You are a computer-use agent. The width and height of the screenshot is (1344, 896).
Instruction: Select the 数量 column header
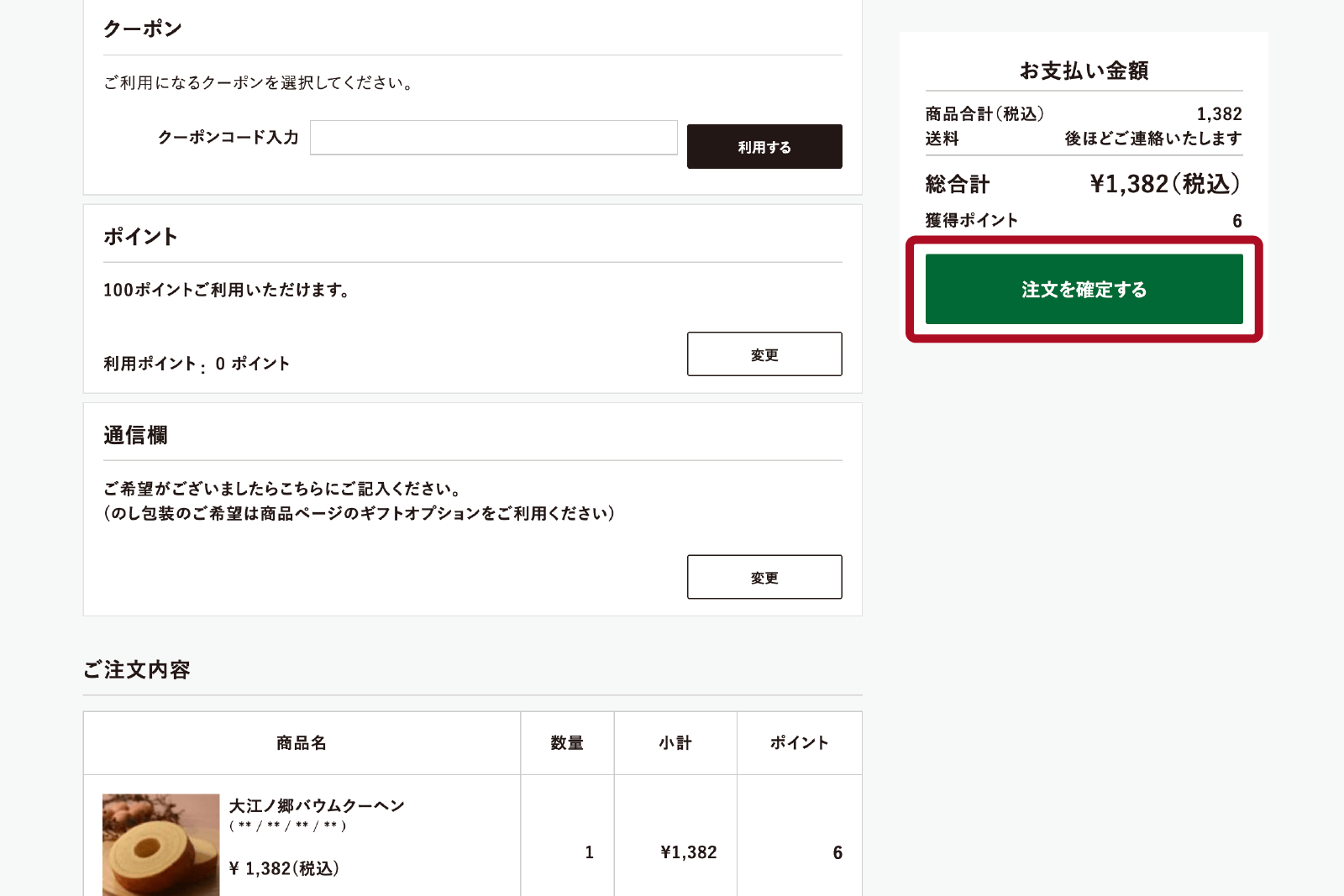(567, 743)
